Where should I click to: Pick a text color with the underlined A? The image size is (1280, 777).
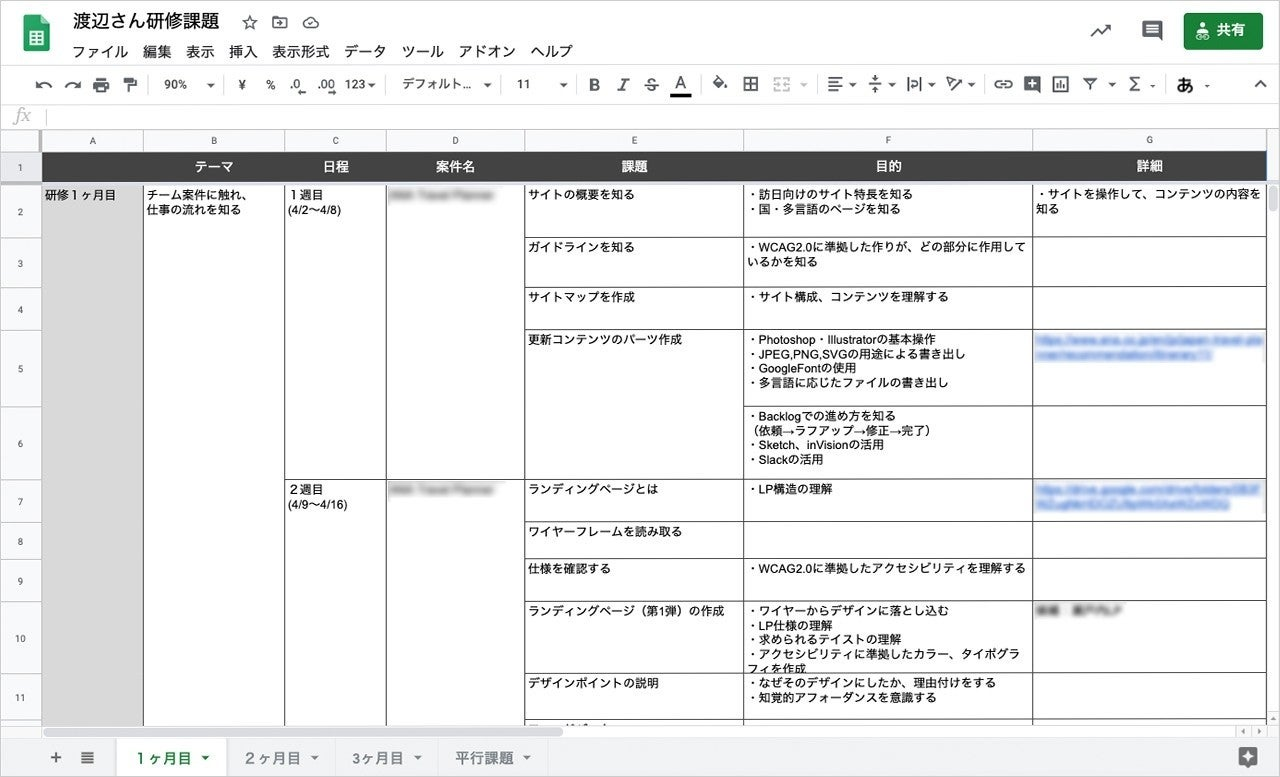pos(681,85)
